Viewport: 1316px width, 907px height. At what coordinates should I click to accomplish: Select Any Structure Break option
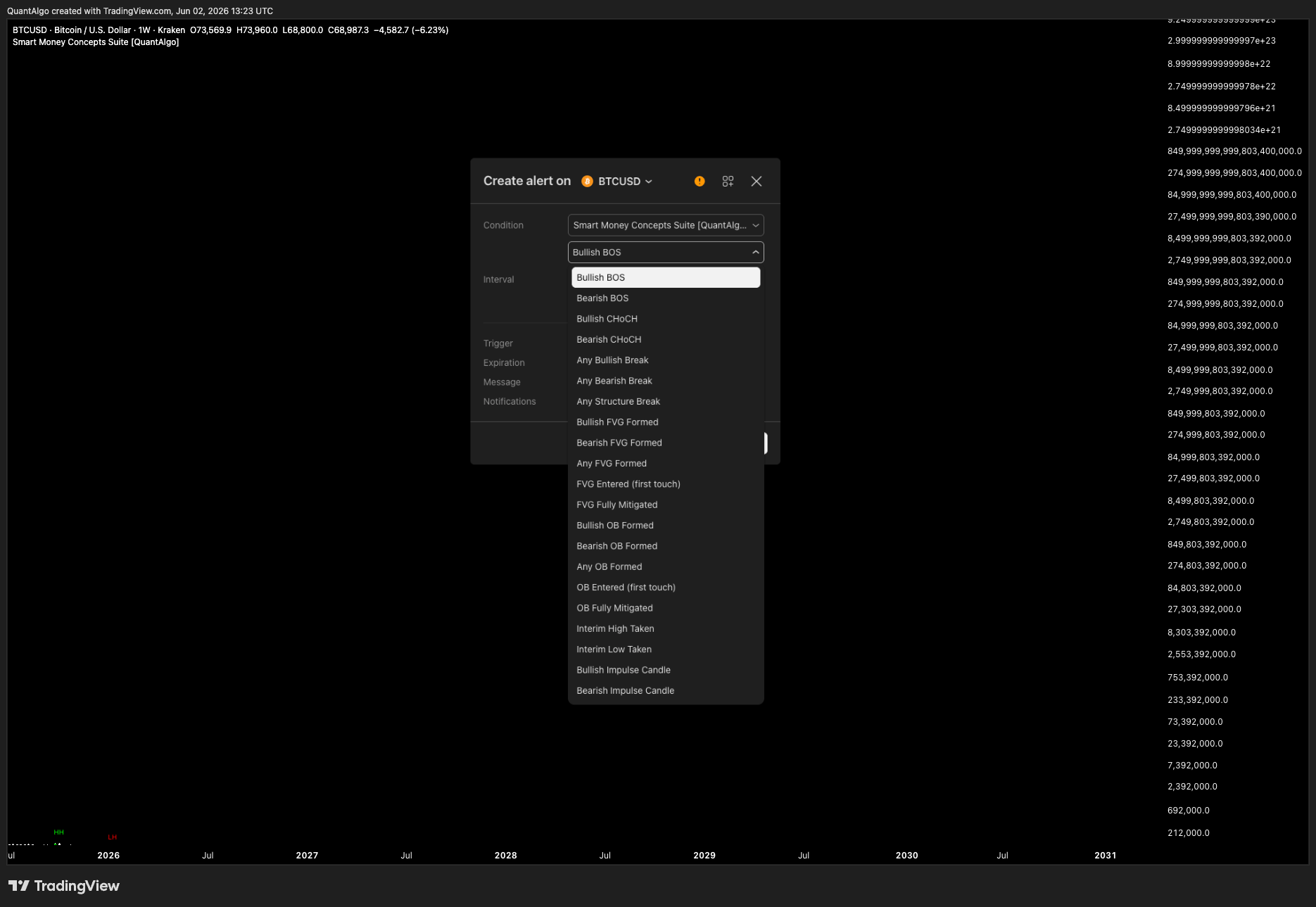click(666, 401)
